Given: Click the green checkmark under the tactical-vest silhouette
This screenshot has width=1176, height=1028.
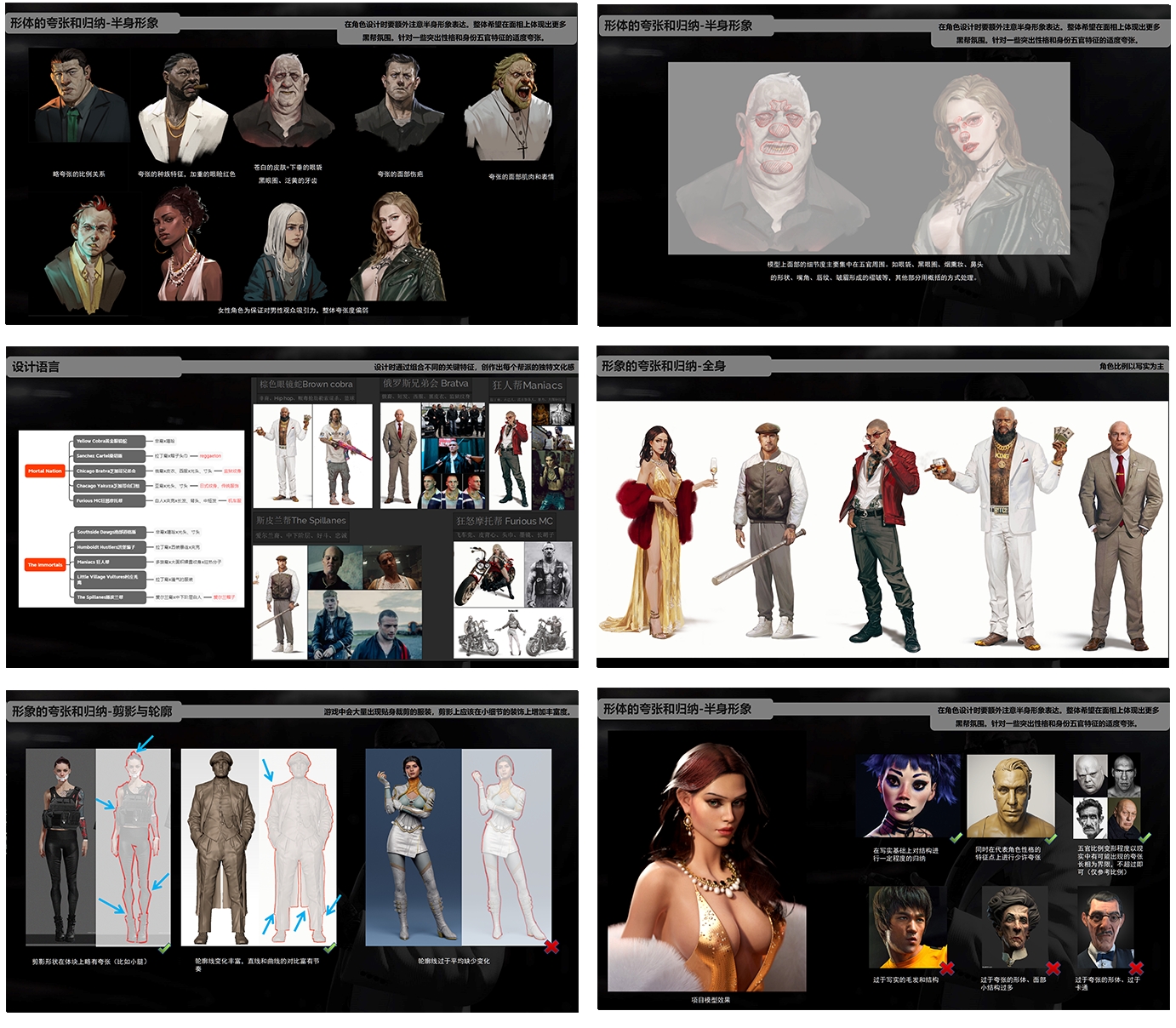Looking at the screenshot, I should click(164, 947).
